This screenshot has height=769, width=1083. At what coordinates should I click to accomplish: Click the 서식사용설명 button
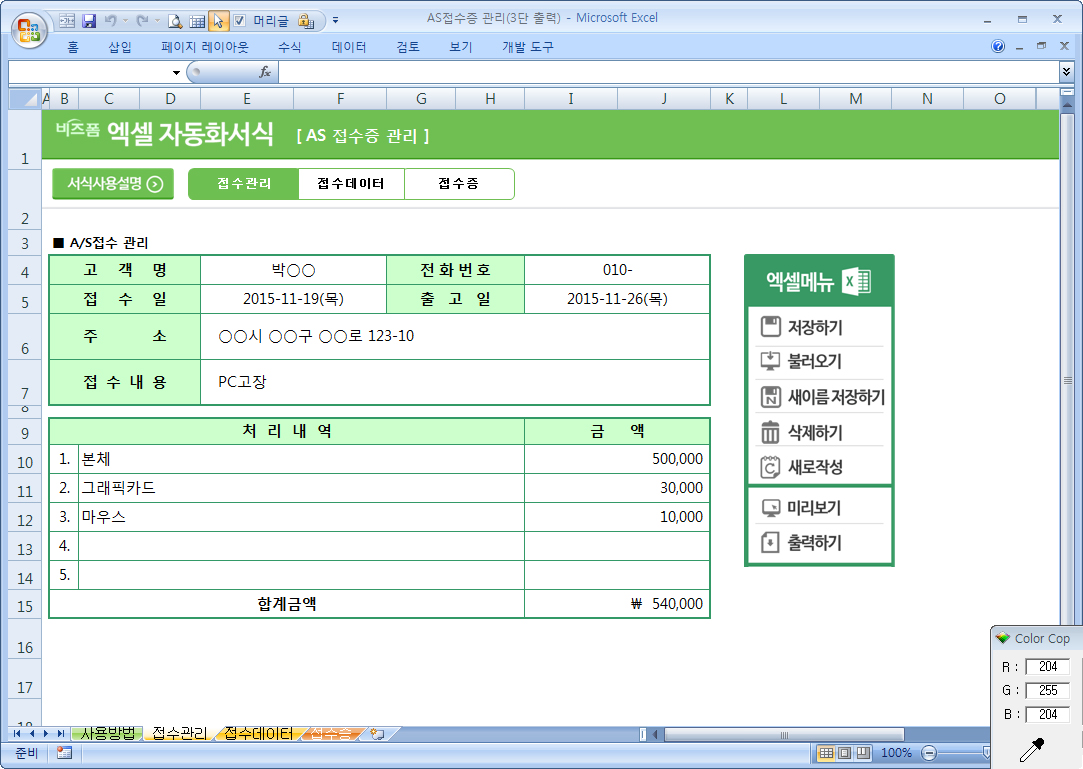pos(113,184)
